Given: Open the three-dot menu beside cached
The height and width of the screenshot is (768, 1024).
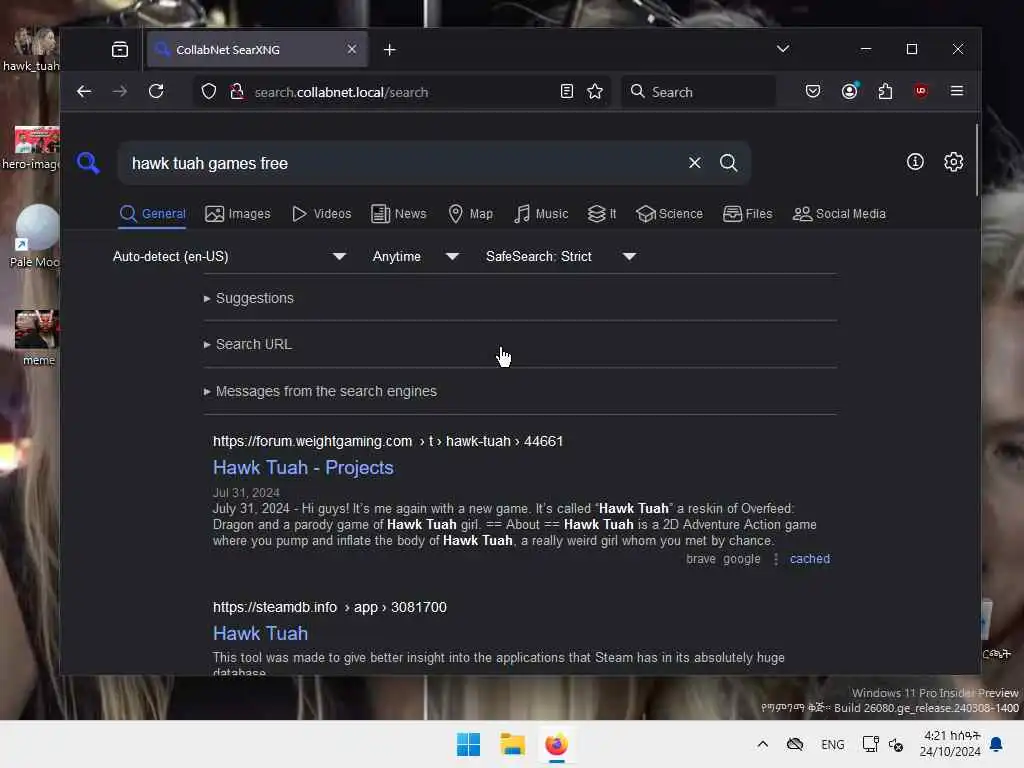Looking at the screenshot, I should click(x=776, y=559).
